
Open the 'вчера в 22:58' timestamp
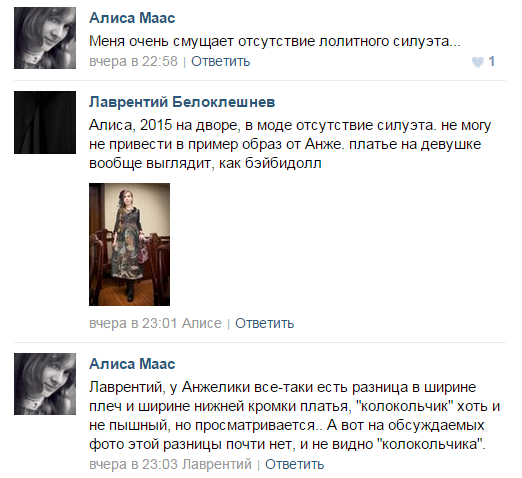click(x=133, y=62)
